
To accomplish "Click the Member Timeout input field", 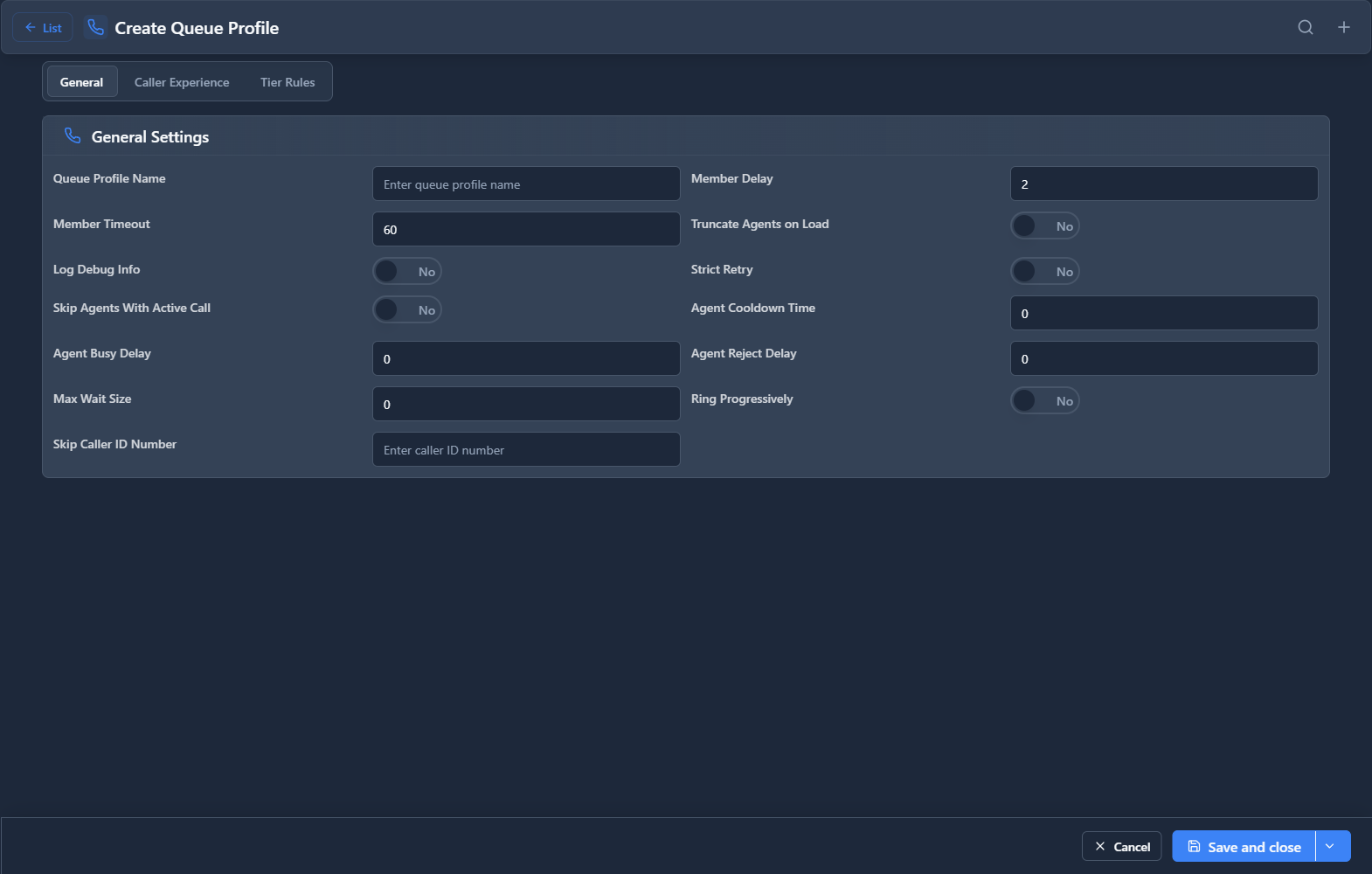I will click(526, 229).
